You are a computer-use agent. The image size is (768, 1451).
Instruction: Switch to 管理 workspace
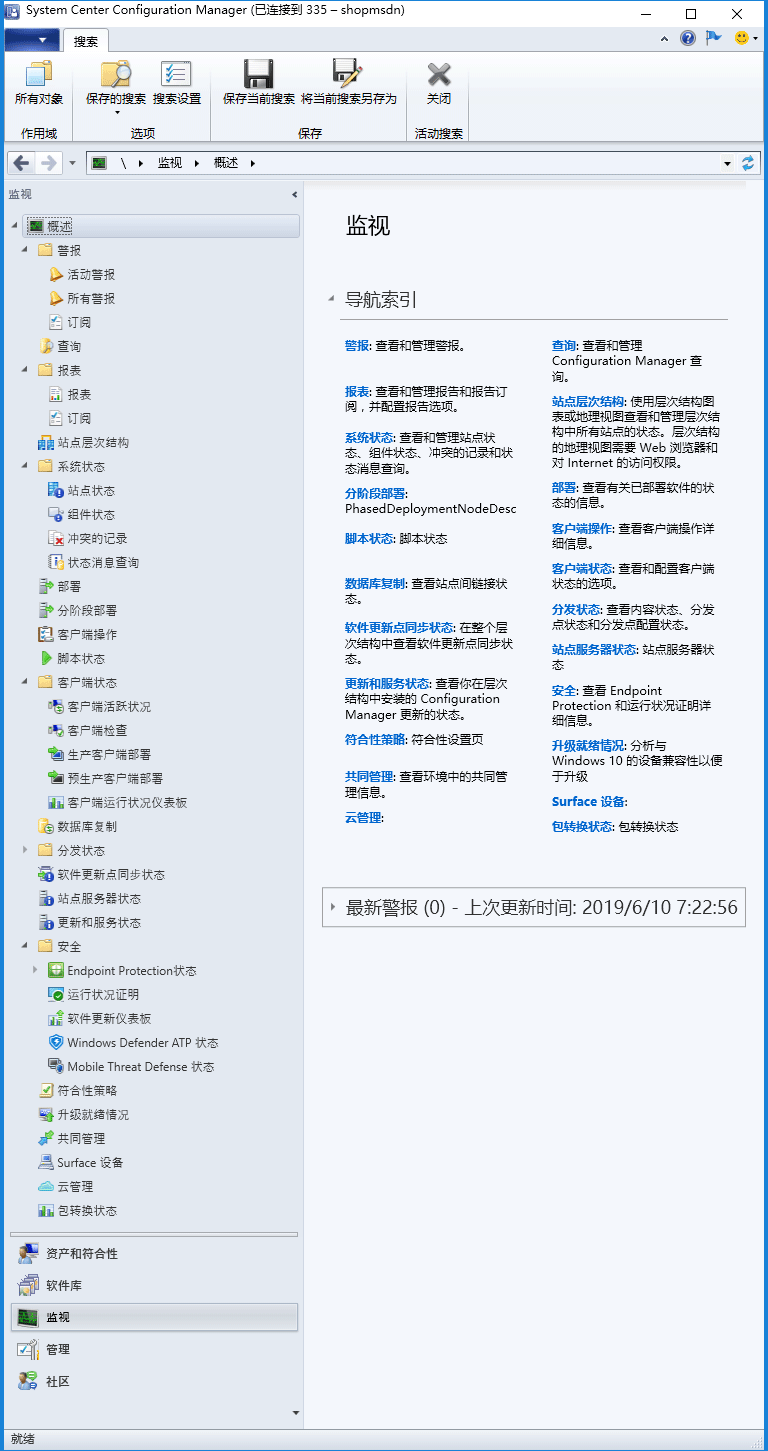(x=155, y=1350)
